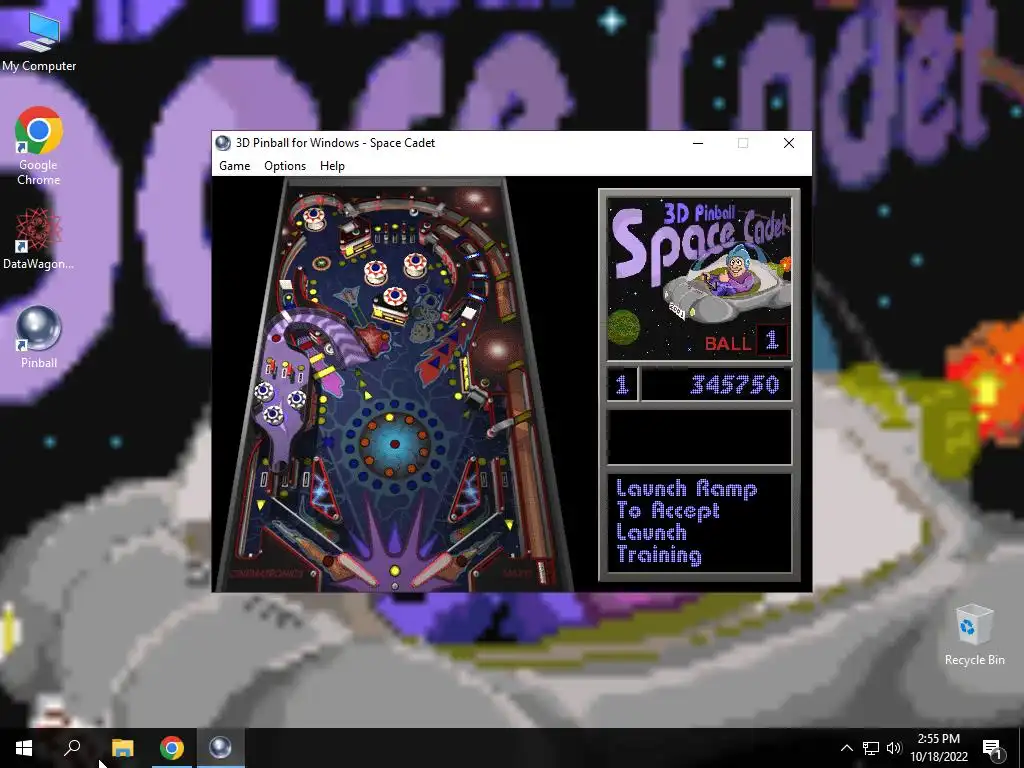Image resolution: width=1024 pixels, height=768 pixels.
Task: Close the 3D Pinball window
Action: [x=789, y=143]
